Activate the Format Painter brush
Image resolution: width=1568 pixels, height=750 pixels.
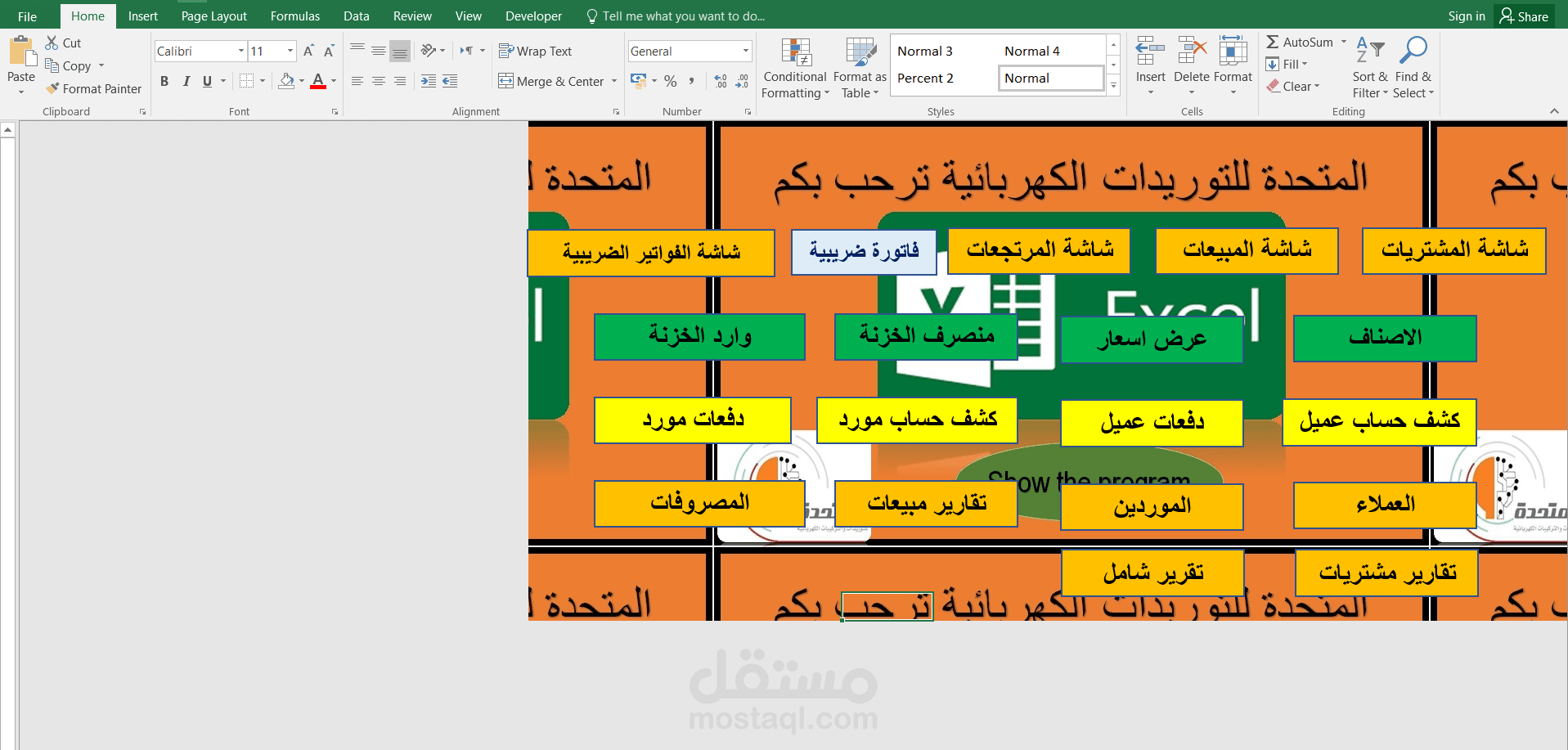click(x=52, y=88)
